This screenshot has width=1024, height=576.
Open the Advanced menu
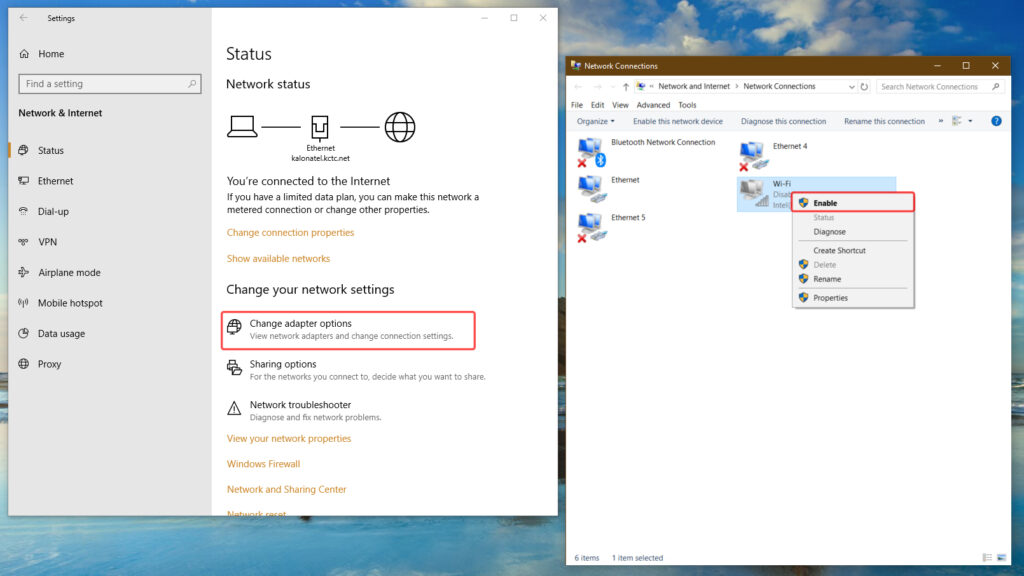point(653,105)
